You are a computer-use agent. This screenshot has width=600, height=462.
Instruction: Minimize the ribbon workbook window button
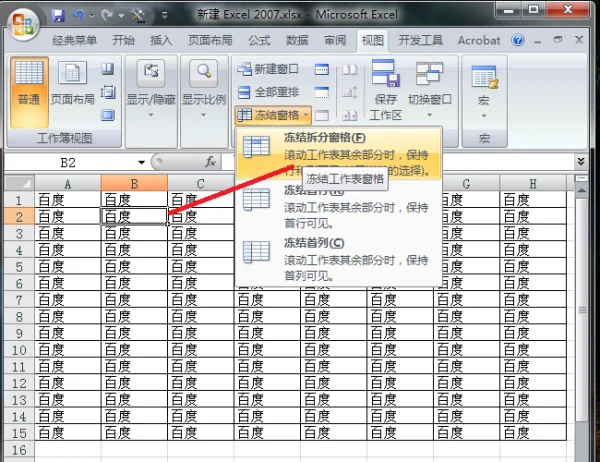[538, 40]
